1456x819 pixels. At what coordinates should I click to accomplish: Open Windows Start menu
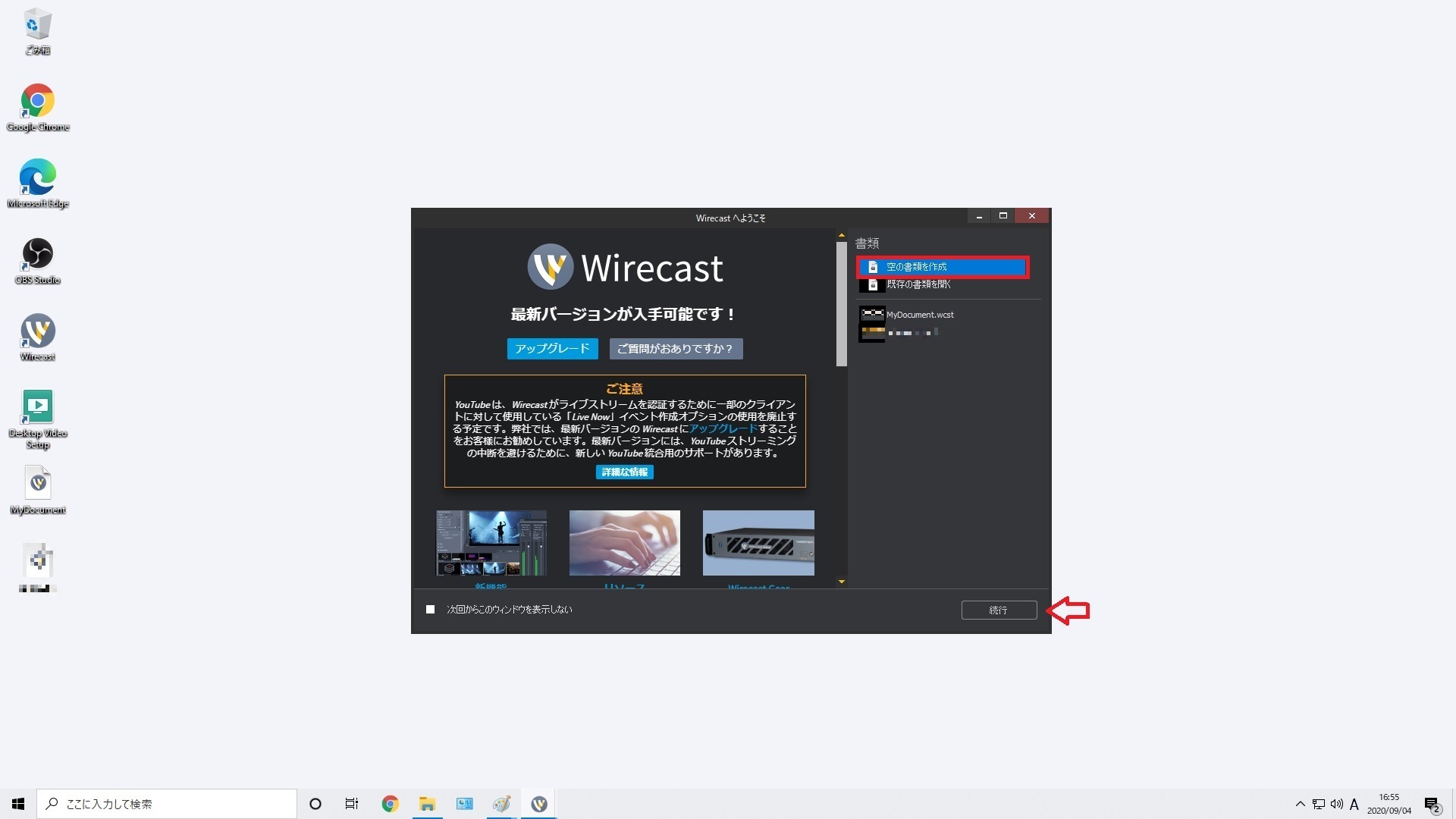coord(18,804)
